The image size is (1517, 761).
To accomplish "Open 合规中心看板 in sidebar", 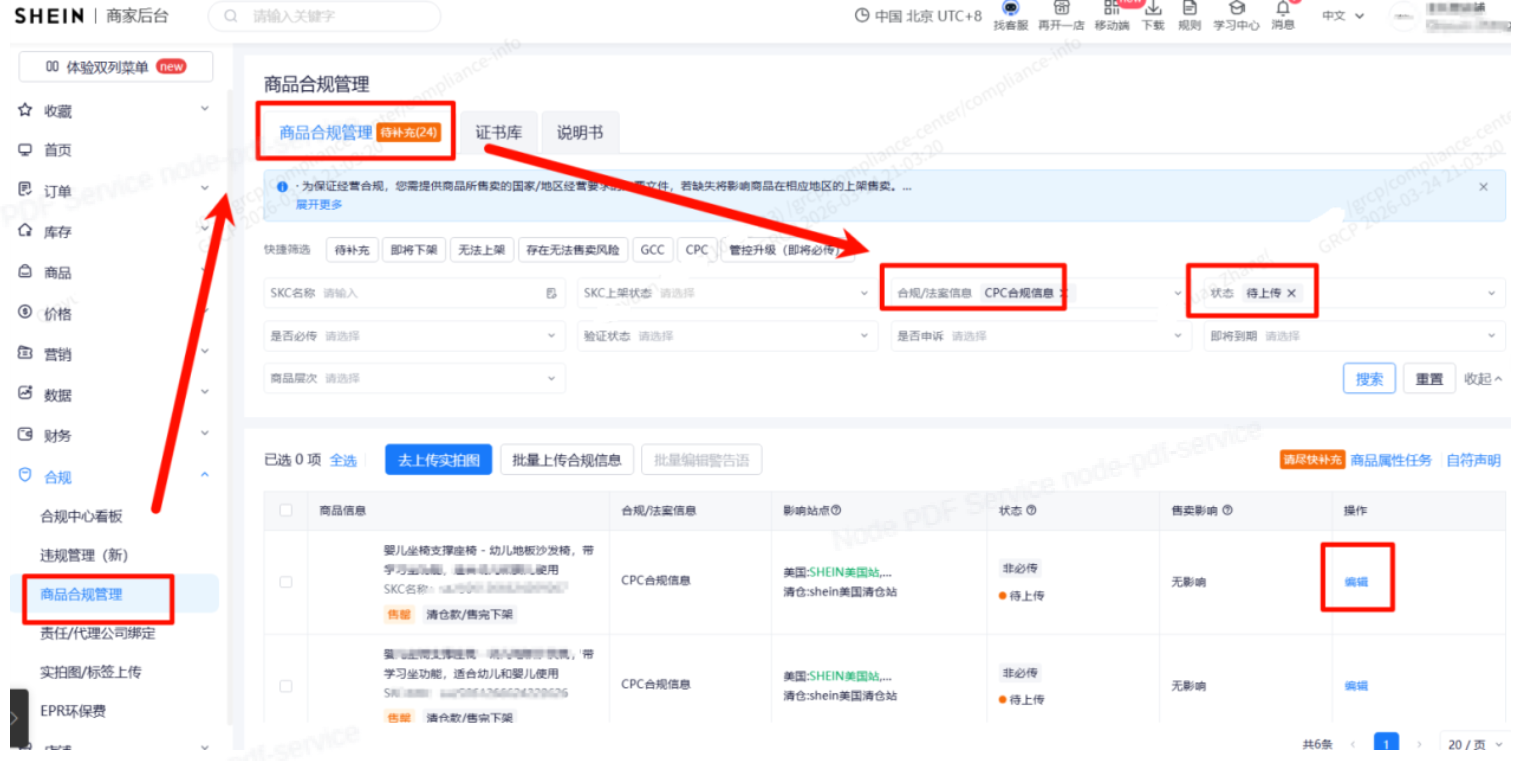I will pos(81,516).
